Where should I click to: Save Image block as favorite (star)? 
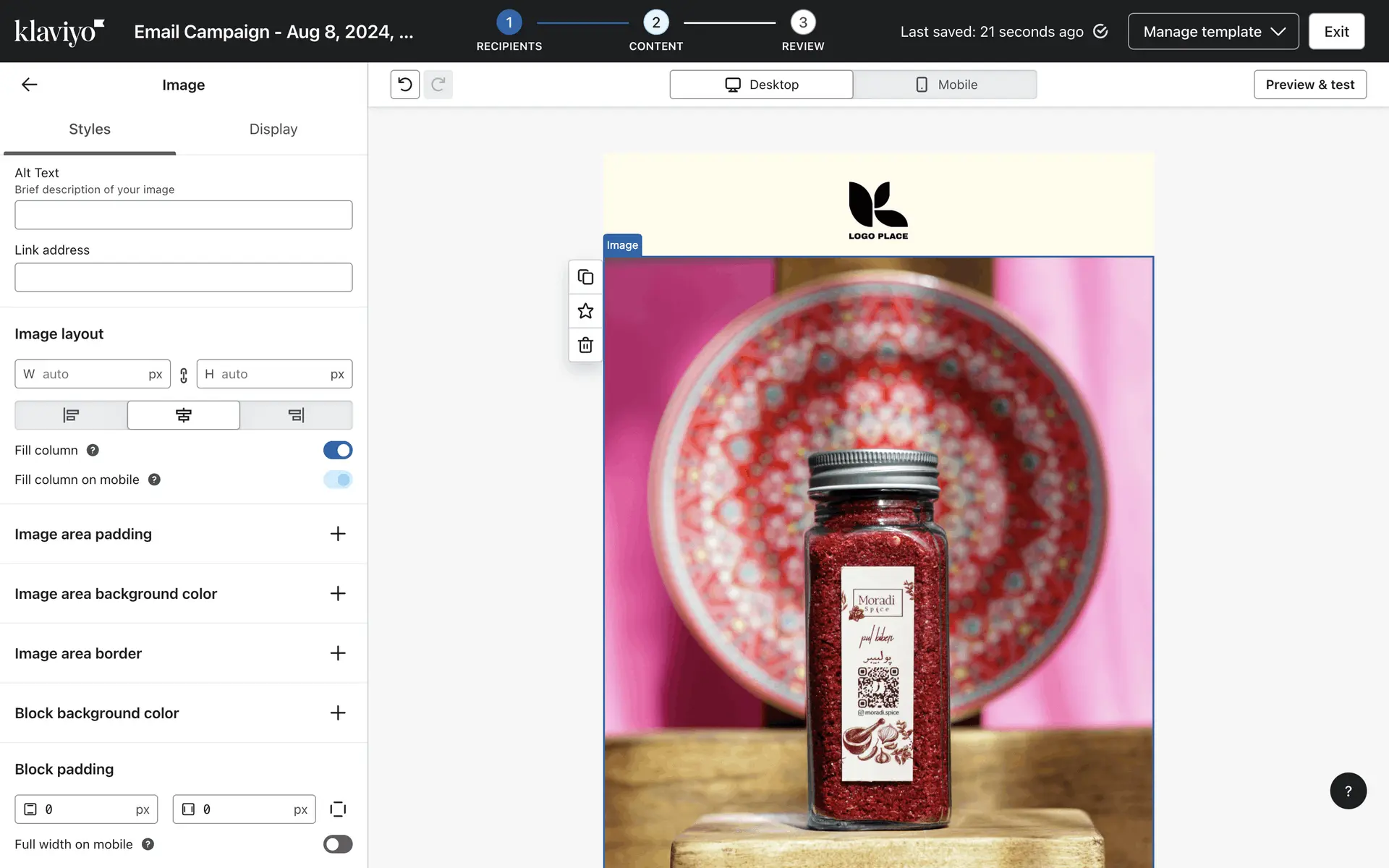click(x=585, y=311)
